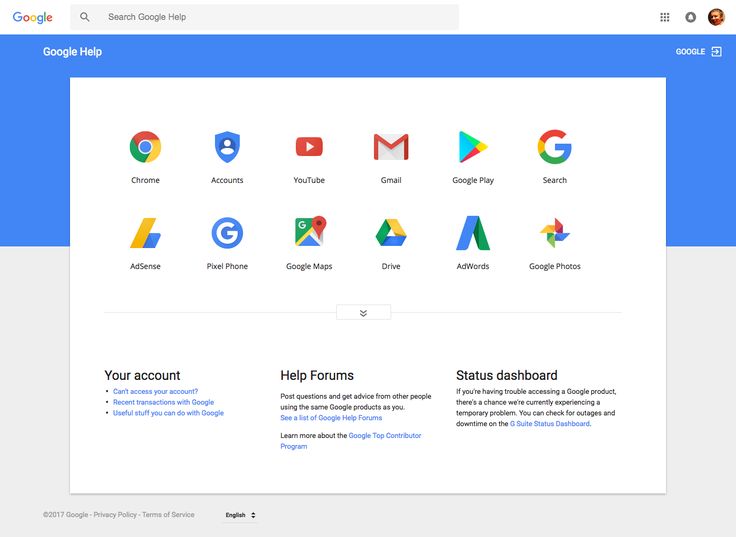This screenshot has width=736, height=537.
Task: Open the Gmail envelope icon
Action: coord(391,147)
